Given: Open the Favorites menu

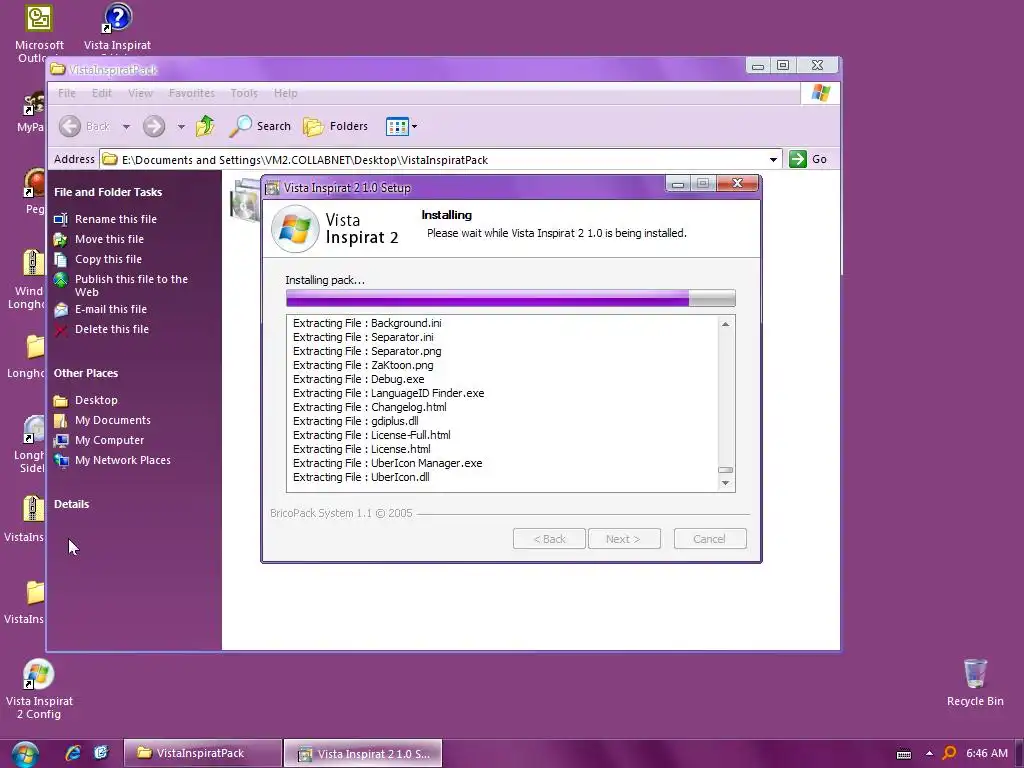Looking at the screenshot, I should tap(191, 93).
